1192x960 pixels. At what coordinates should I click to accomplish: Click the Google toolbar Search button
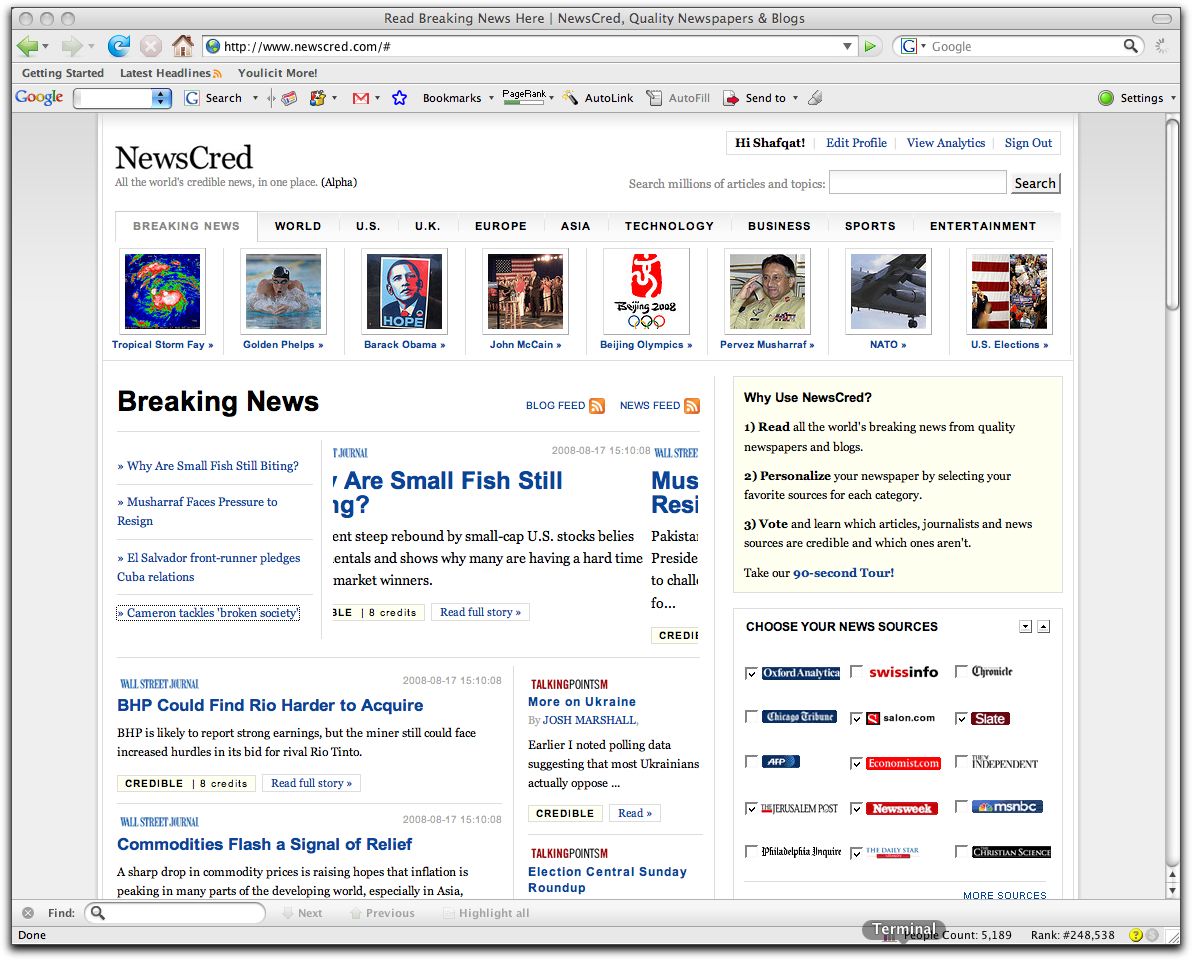214,98
